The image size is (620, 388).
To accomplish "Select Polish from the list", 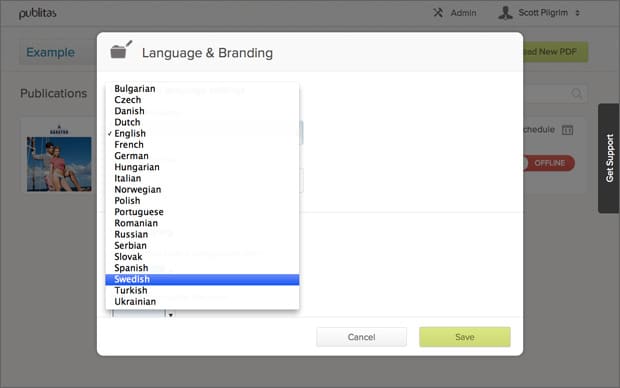I will click(x=202, y=201).
